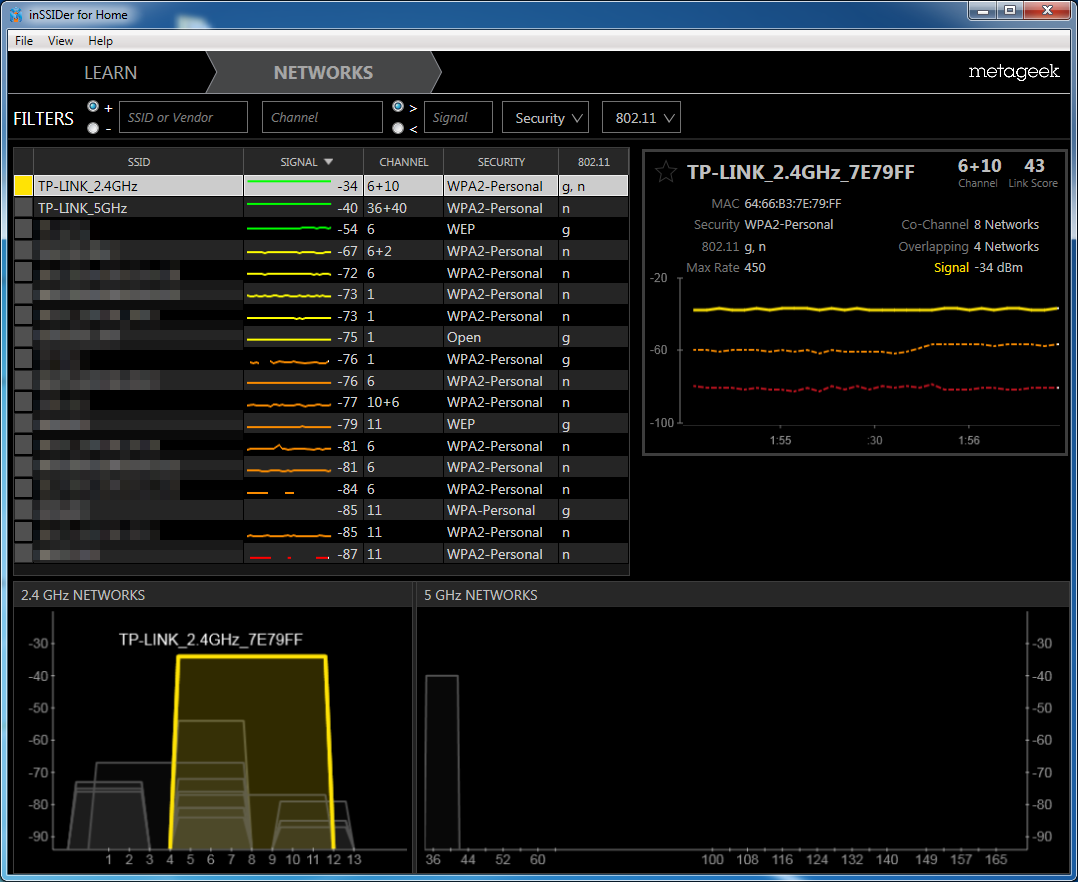Click the Overlapping 4 Networks text
Image resolution: width=1078 pixels, height=882 pixels.
pos(969,247)
